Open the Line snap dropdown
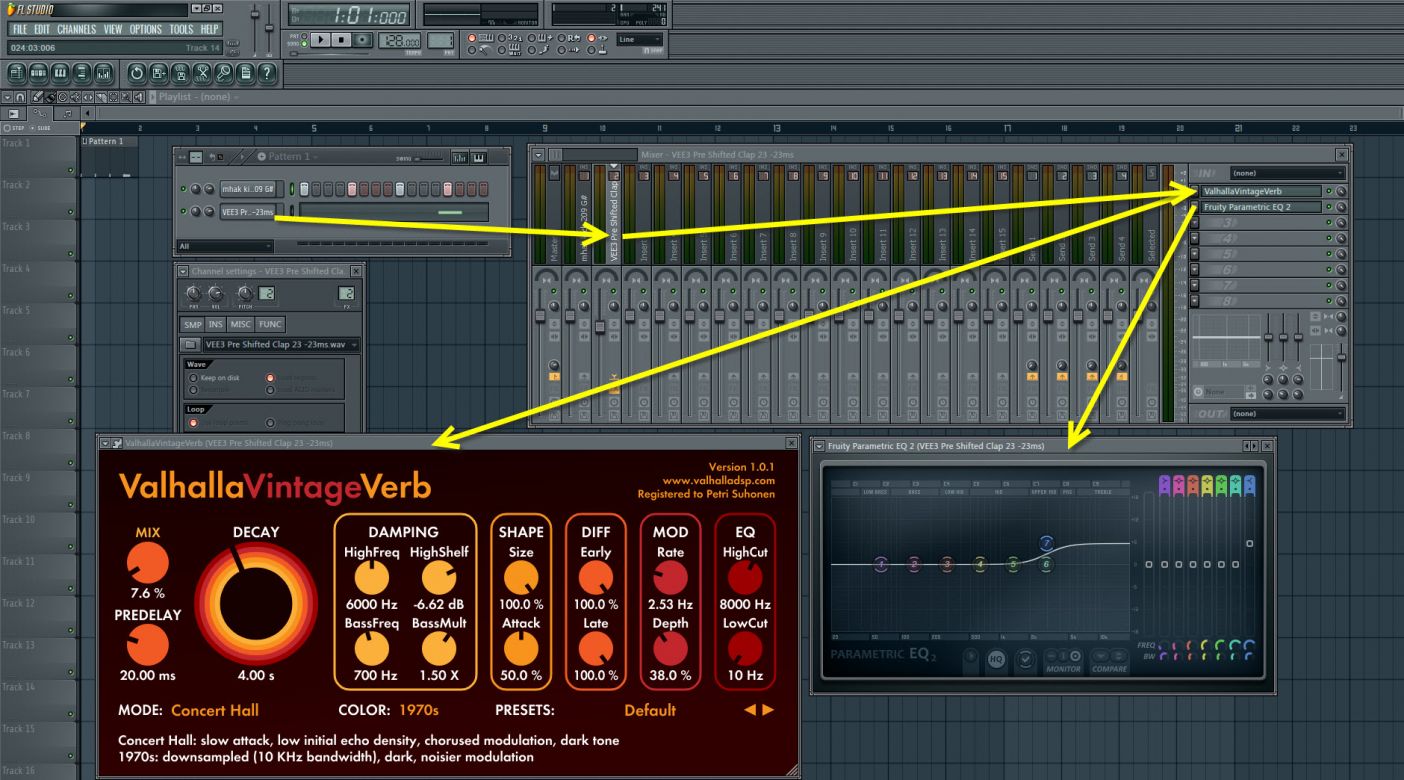The image size is (1404, 780). coord(640,40)
